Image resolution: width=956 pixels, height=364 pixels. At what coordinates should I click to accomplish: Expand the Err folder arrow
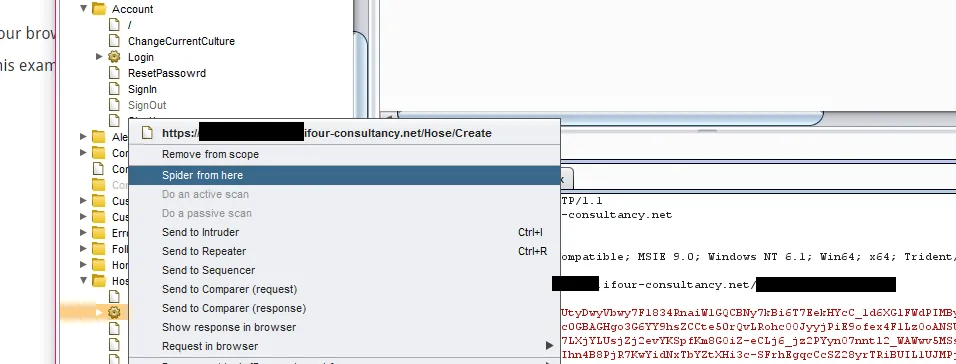coord(84,233)
